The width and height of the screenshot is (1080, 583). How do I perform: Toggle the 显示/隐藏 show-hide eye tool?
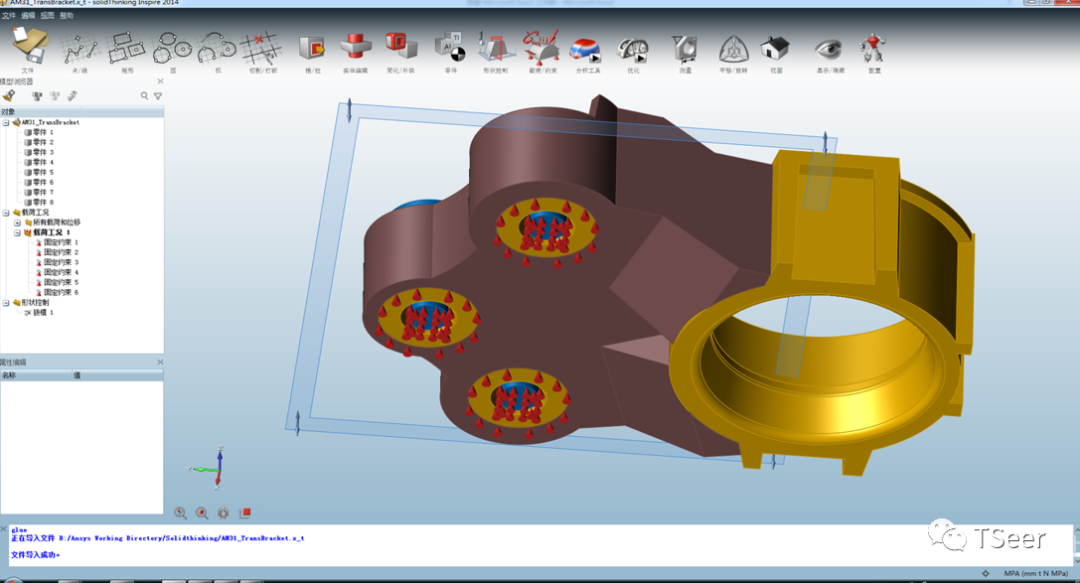pos(830,48)
